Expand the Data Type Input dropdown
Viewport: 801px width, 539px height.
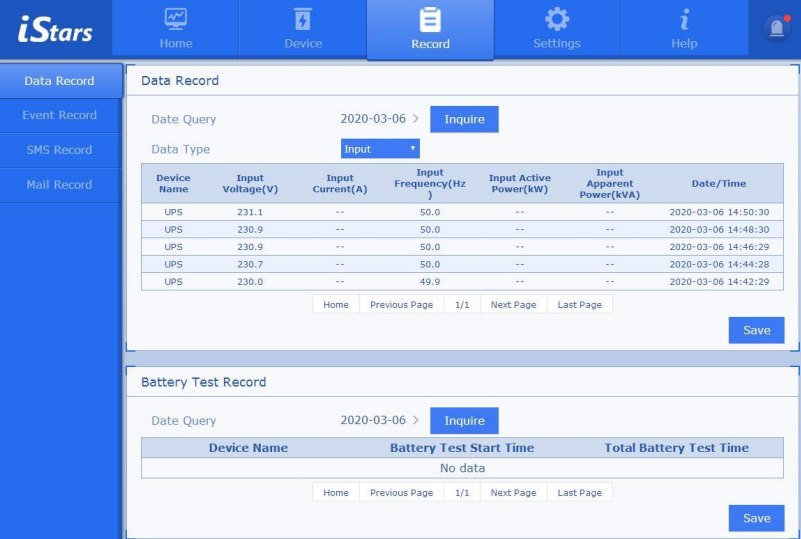point(380,149)
